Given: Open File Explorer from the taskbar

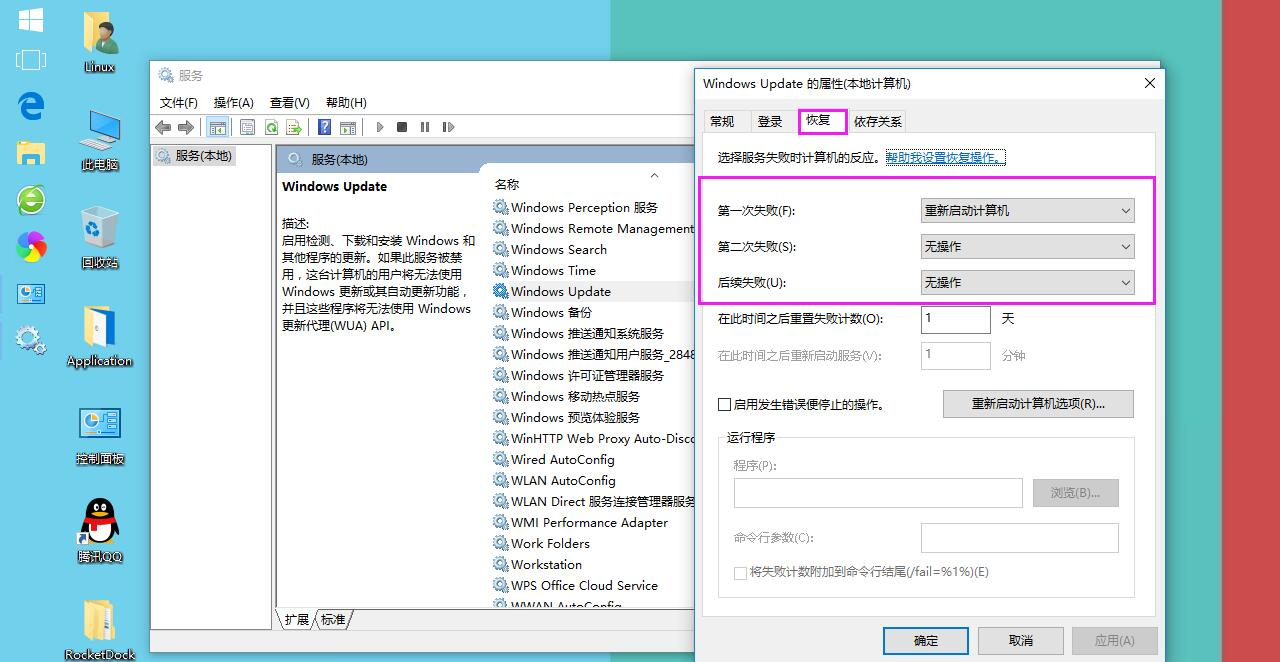Looking at the screenshot, I should (31, 153).
